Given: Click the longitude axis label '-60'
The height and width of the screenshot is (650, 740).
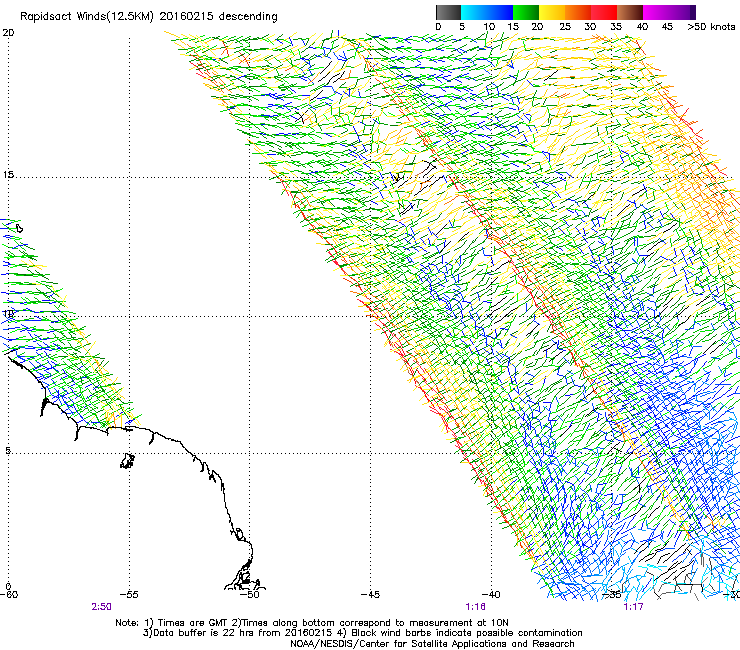Looking at the screenshot, I should click(x=9, y=595).
